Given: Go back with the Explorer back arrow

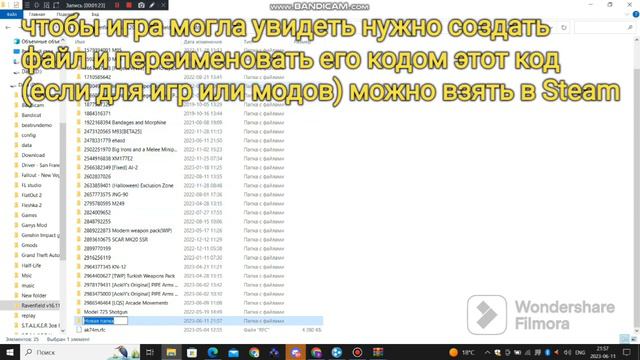Looking at the screenshot, I should [x=8, y=28].
